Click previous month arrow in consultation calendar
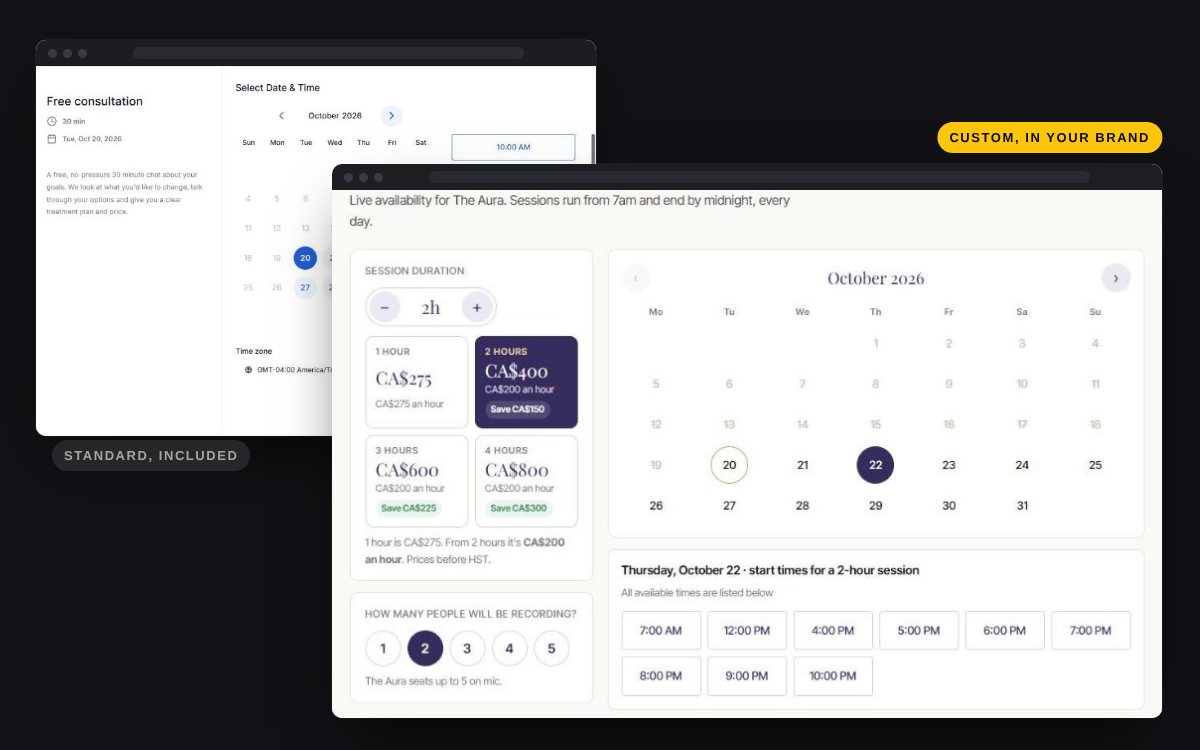The image size is (1200, 750). [282, 116]
